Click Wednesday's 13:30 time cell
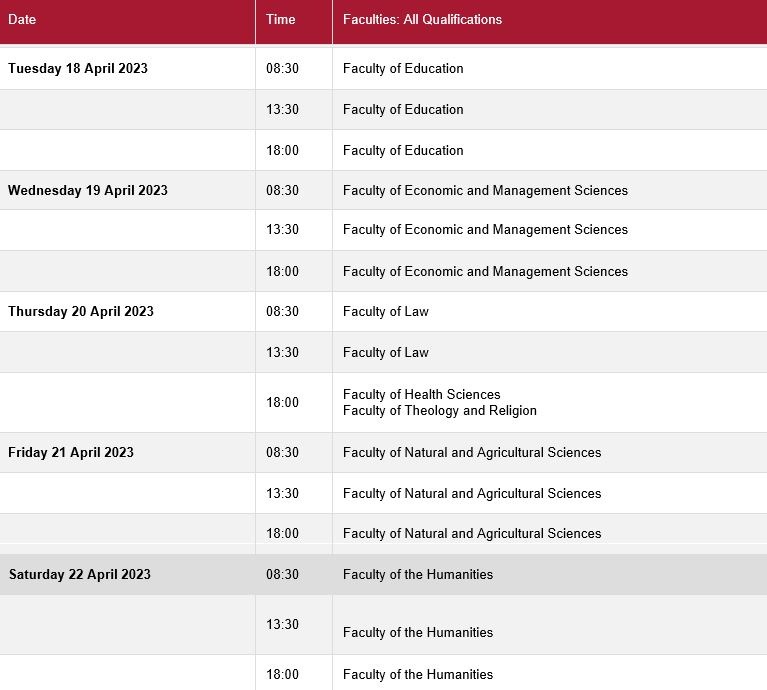767x690 pixels. [282, 229]
